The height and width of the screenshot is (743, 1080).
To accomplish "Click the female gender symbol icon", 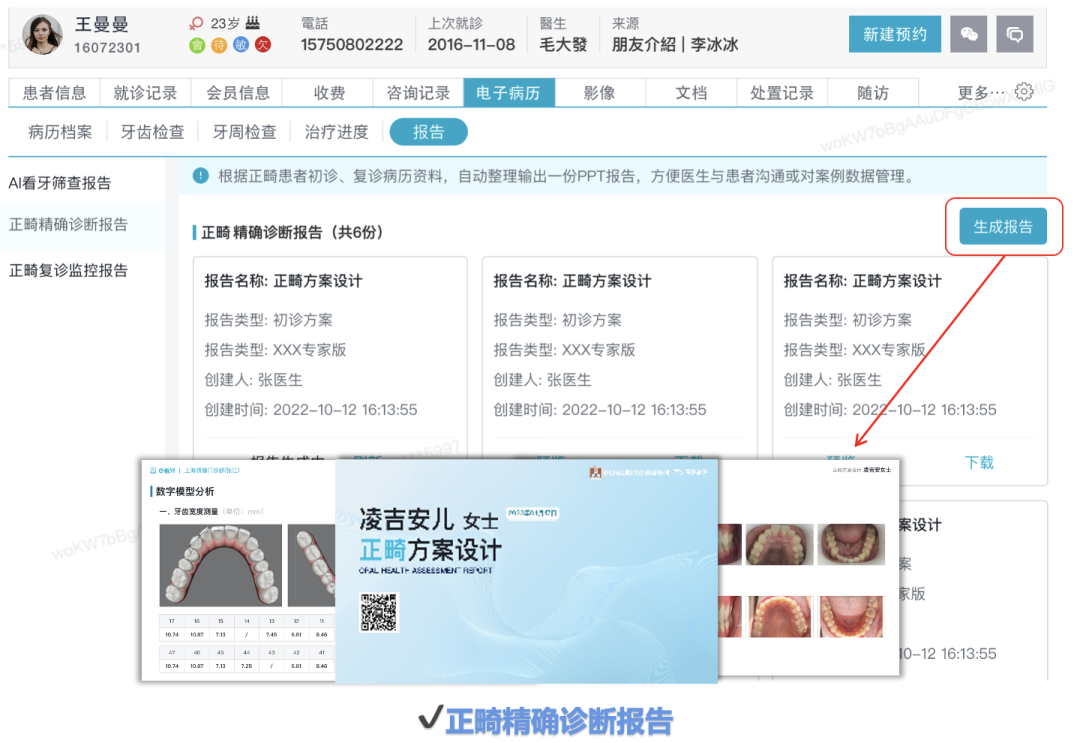I will 196,23.
